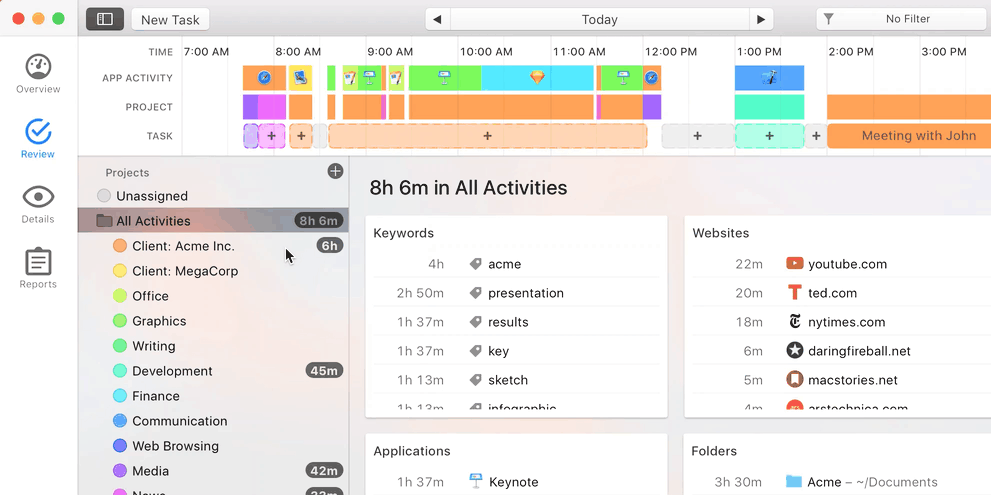Select the Sketch activity block in timeline
The image size is (991, 495).
tap(537, 78)
